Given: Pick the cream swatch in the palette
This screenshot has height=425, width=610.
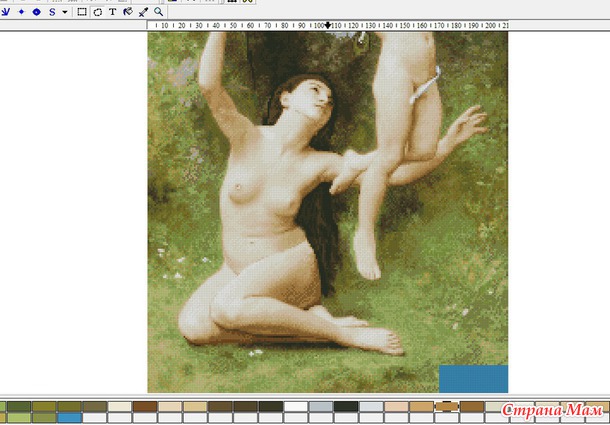Looking at the screenshot, I should point(119,407).
